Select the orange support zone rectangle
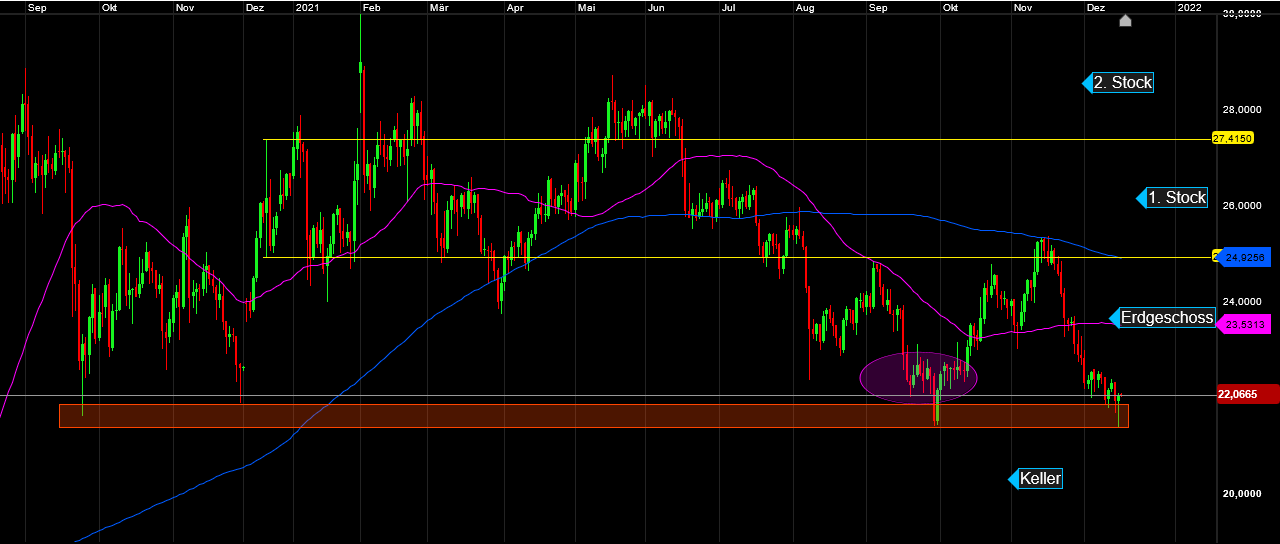The width and height of the screenshot is (1280, 544). [x=594, y=416]
